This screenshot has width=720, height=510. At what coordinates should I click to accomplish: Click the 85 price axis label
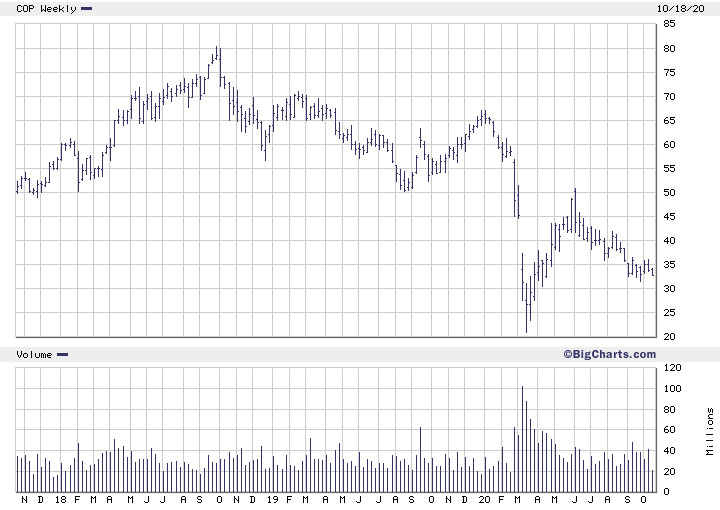pyautogui.click(x=669, y=24)
